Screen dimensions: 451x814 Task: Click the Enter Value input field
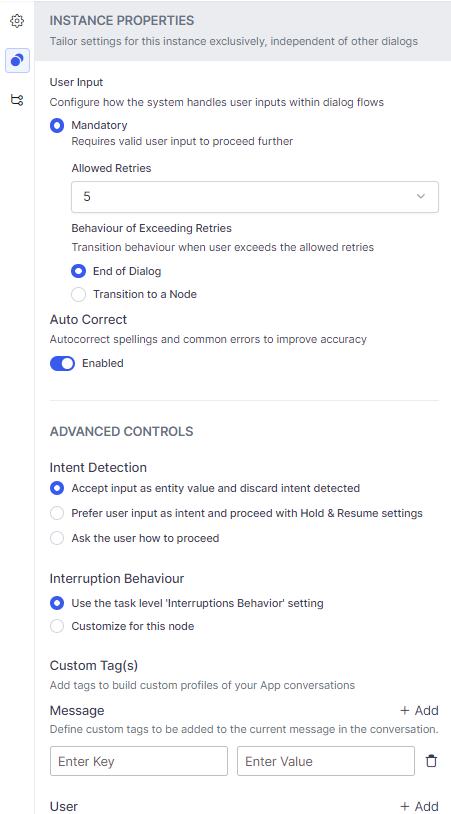coord(326,761)
